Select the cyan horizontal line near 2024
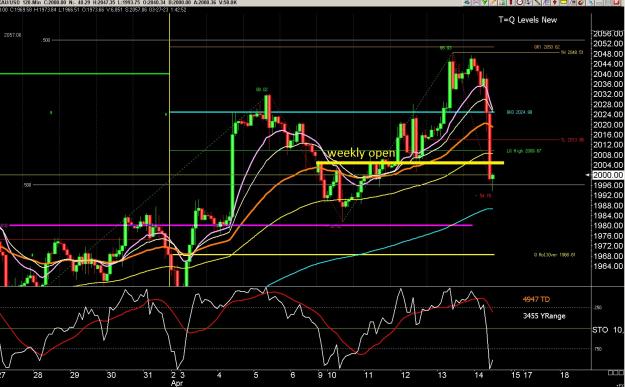Screen dimensions: 625x387 point(332,112)
